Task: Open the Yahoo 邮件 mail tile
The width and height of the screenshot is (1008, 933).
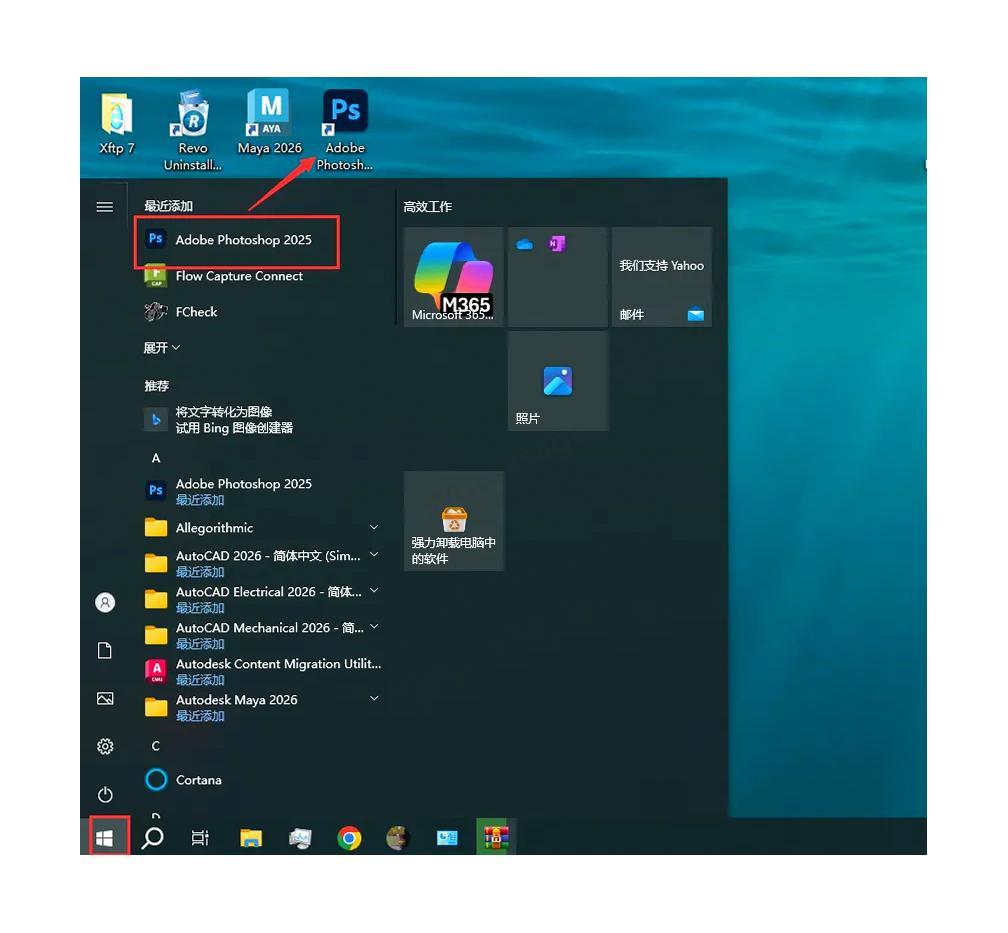Action: tap(662, 277)
